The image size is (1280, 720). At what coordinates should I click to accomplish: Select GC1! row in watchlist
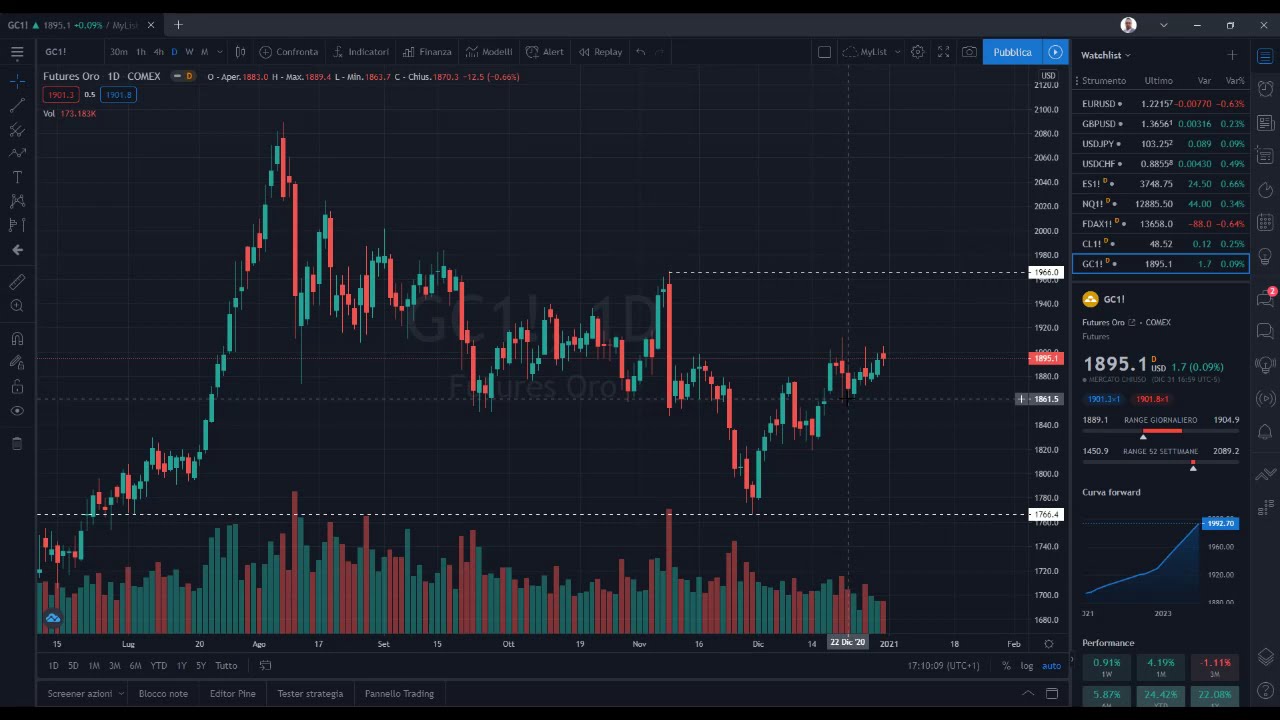[1160, 264]
